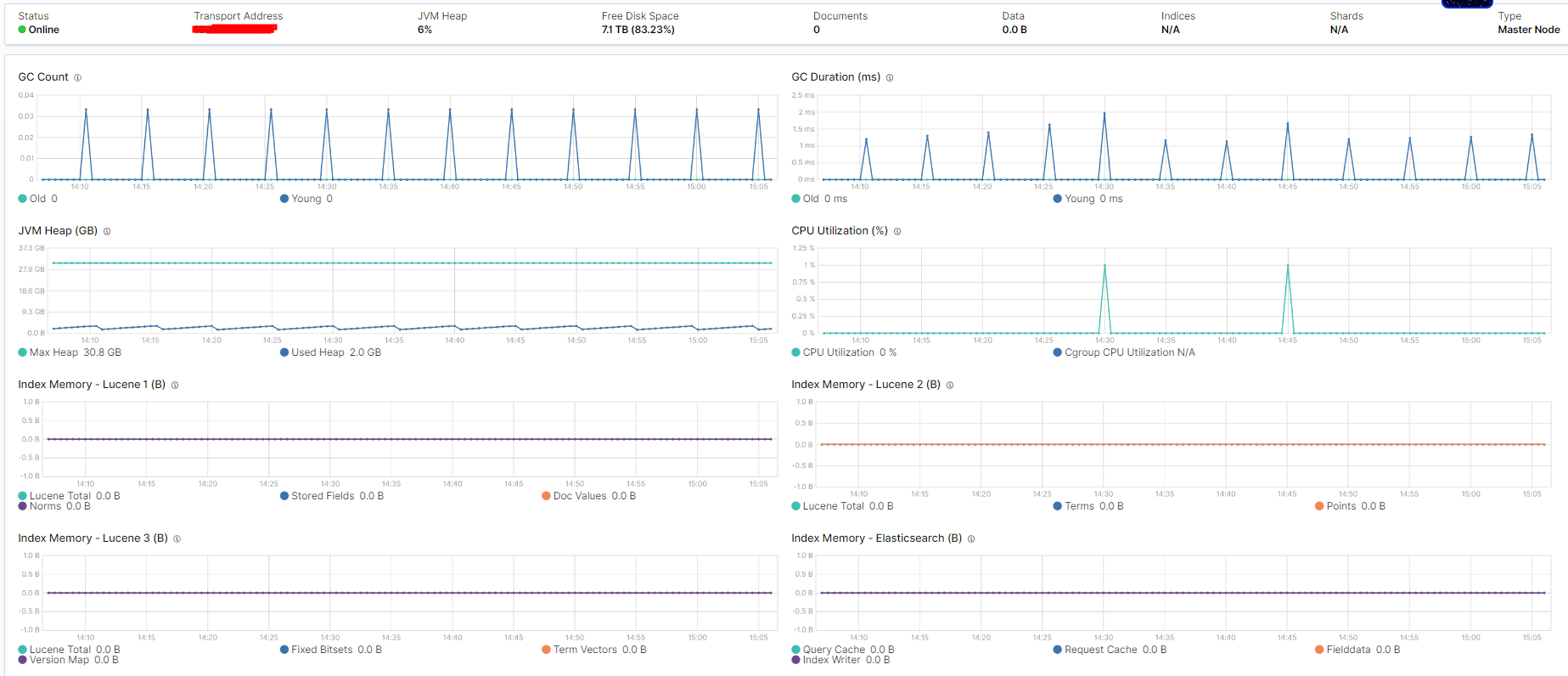
Task: Toggle the Norms legend entry
Action: point(54,506)
